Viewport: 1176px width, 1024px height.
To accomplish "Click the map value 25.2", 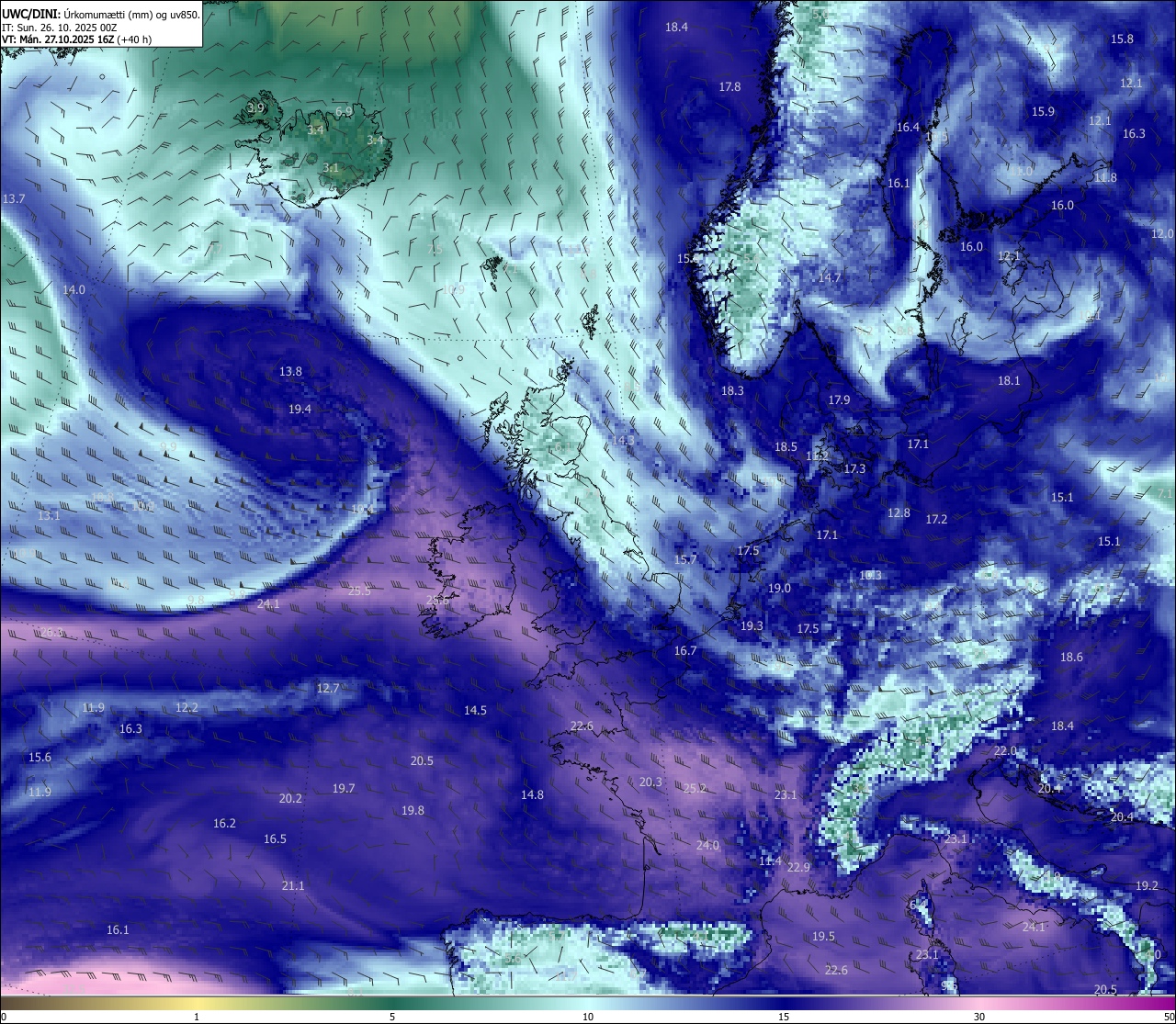I will coord(695,788).
